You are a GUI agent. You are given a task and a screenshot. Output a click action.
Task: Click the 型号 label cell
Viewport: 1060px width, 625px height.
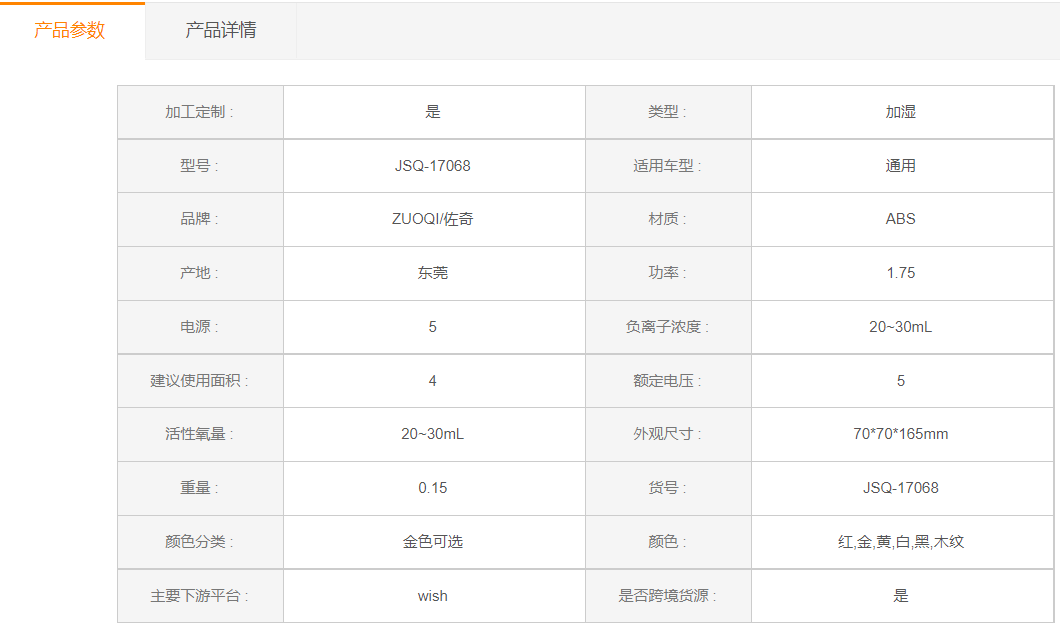200,166
